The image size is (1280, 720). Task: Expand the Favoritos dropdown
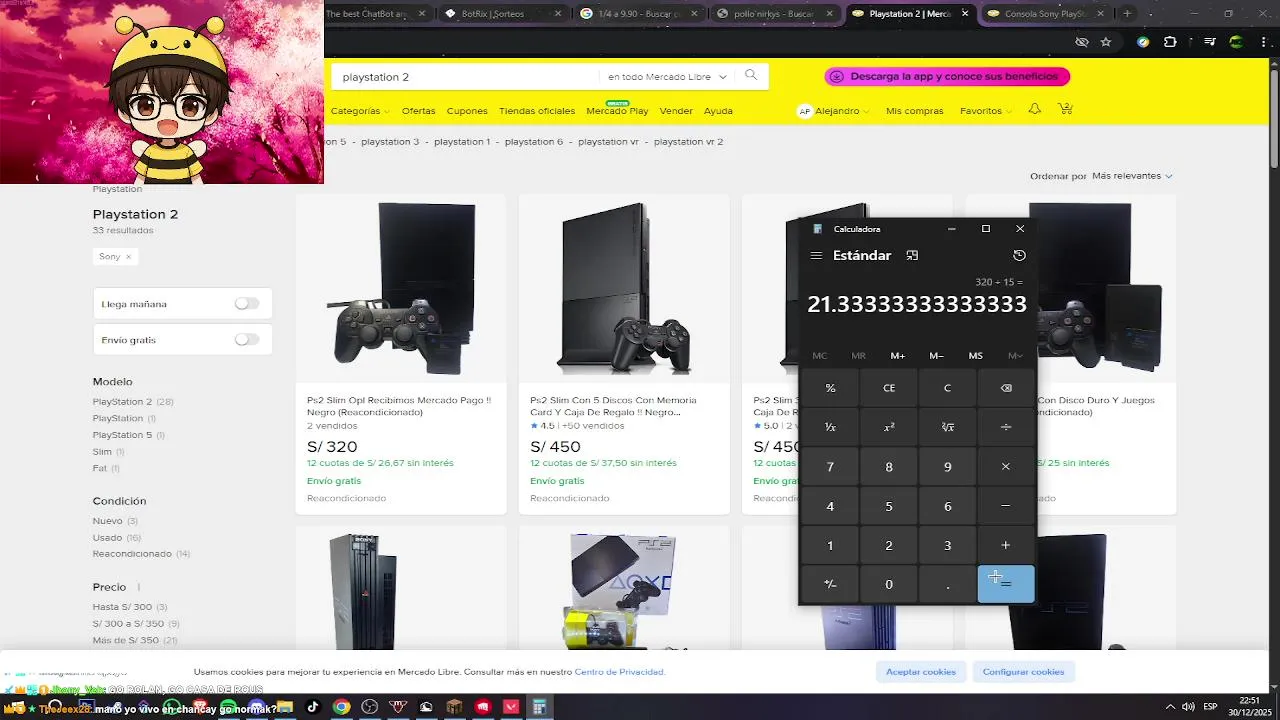coord(985,111)
